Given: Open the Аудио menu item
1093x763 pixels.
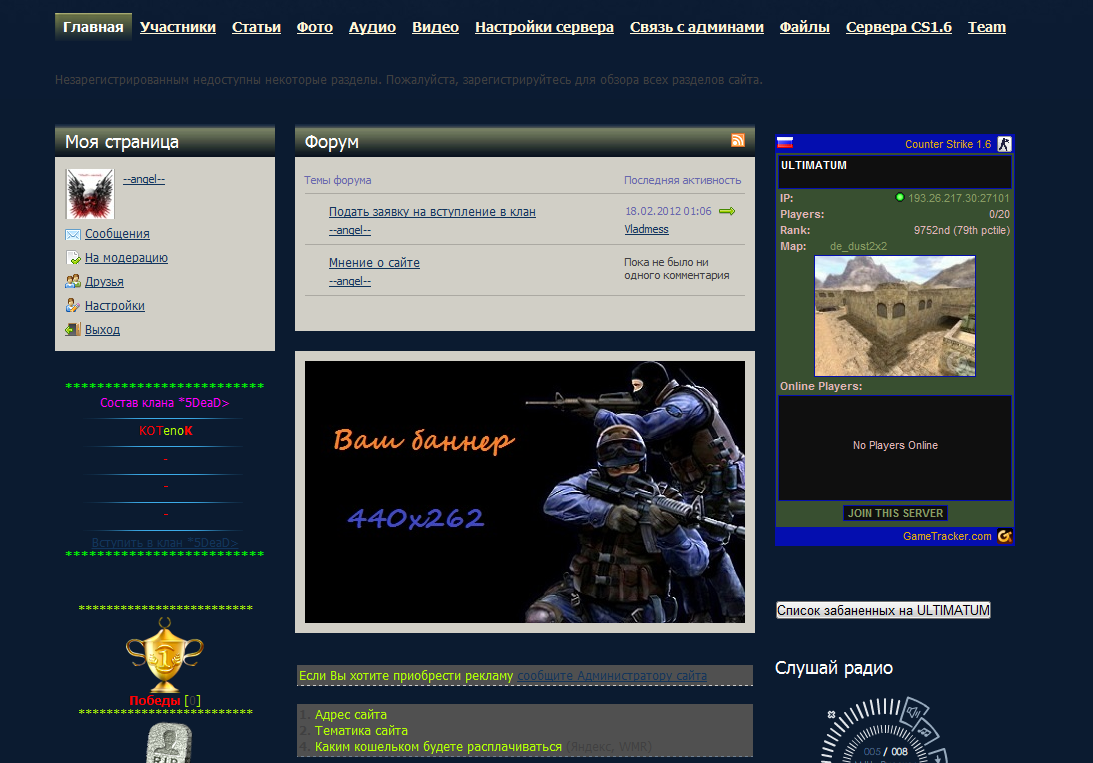Looking at the screenshot, I should click(372, 27).
